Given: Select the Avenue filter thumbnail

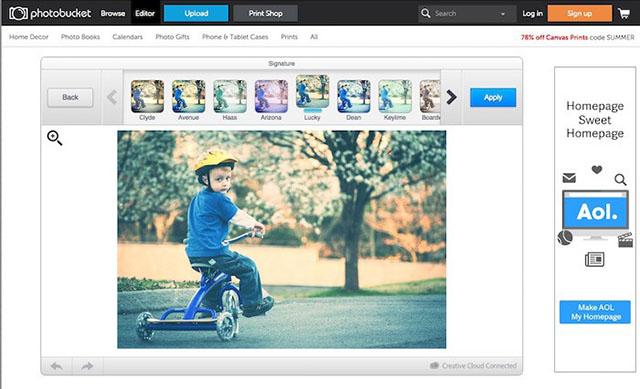Looking at the screenshot, I should (189, 96).
